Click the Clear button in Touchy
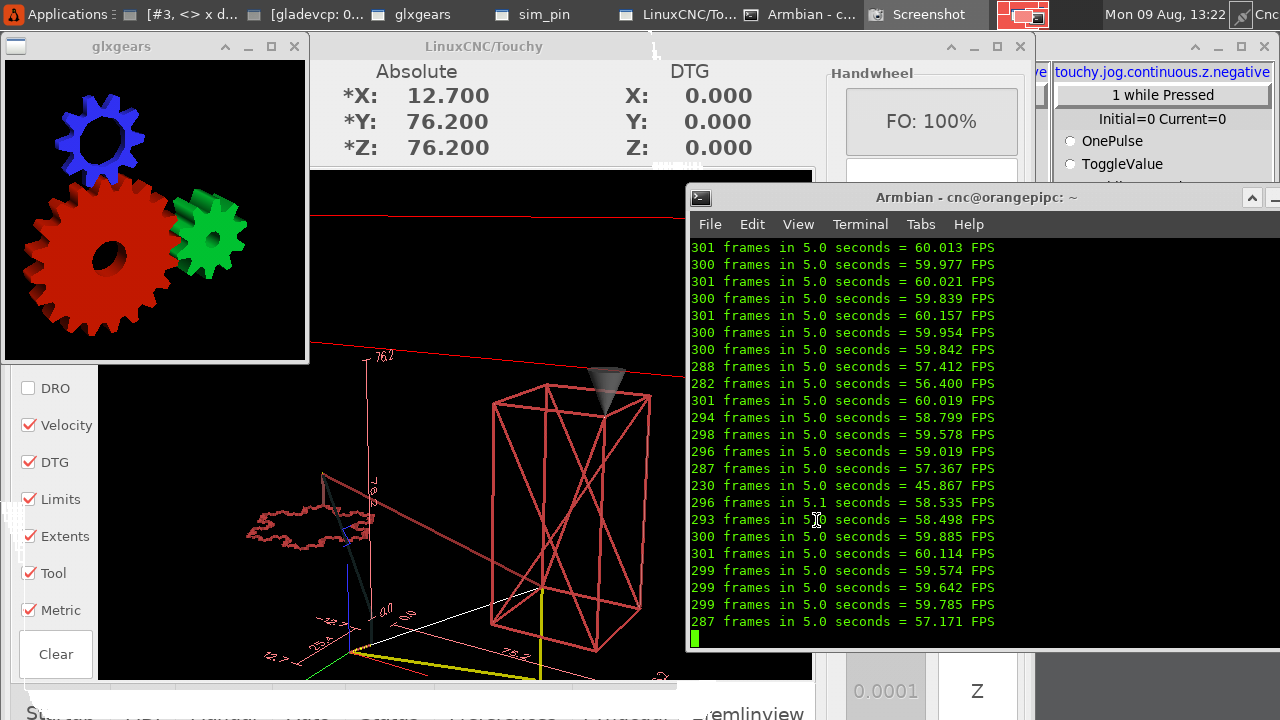Screen dimensions: 1280x720 (56, 654)
